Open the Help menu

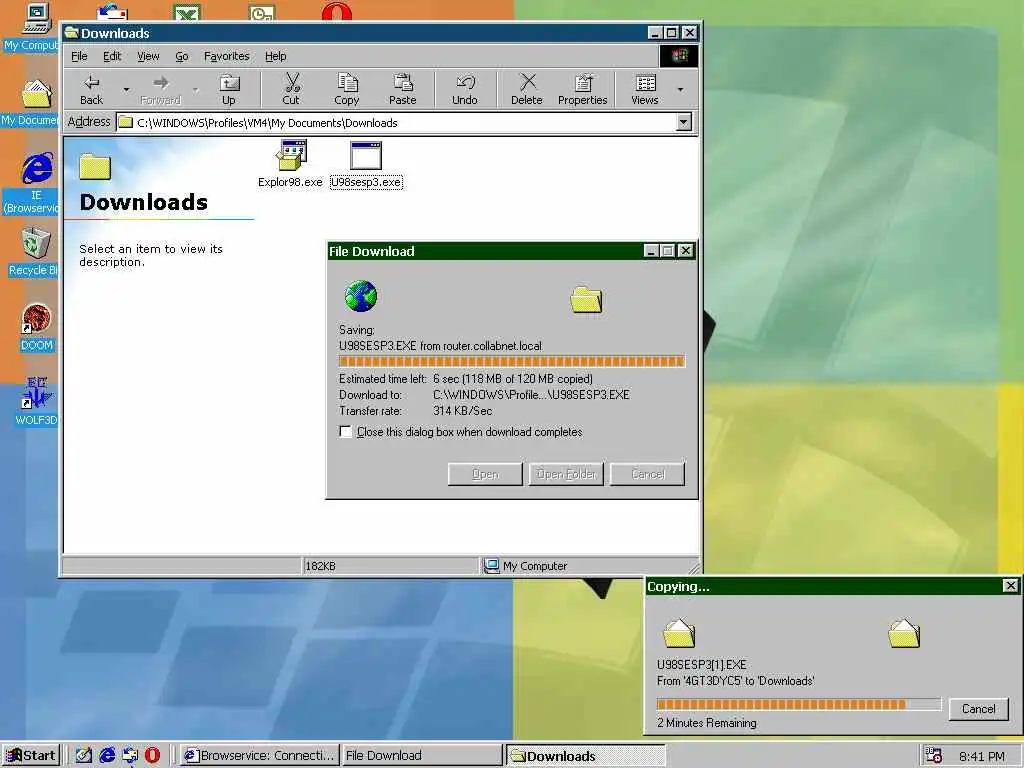pos(276,56)
